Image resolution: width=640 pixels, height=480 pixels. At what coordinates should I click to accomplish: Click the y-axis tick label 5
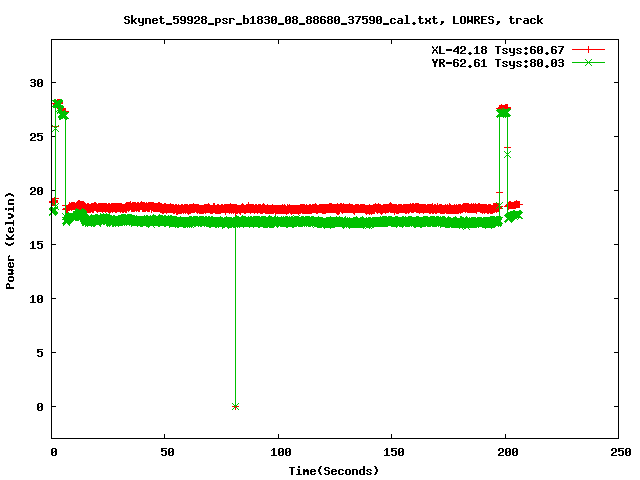click(40, 353)
